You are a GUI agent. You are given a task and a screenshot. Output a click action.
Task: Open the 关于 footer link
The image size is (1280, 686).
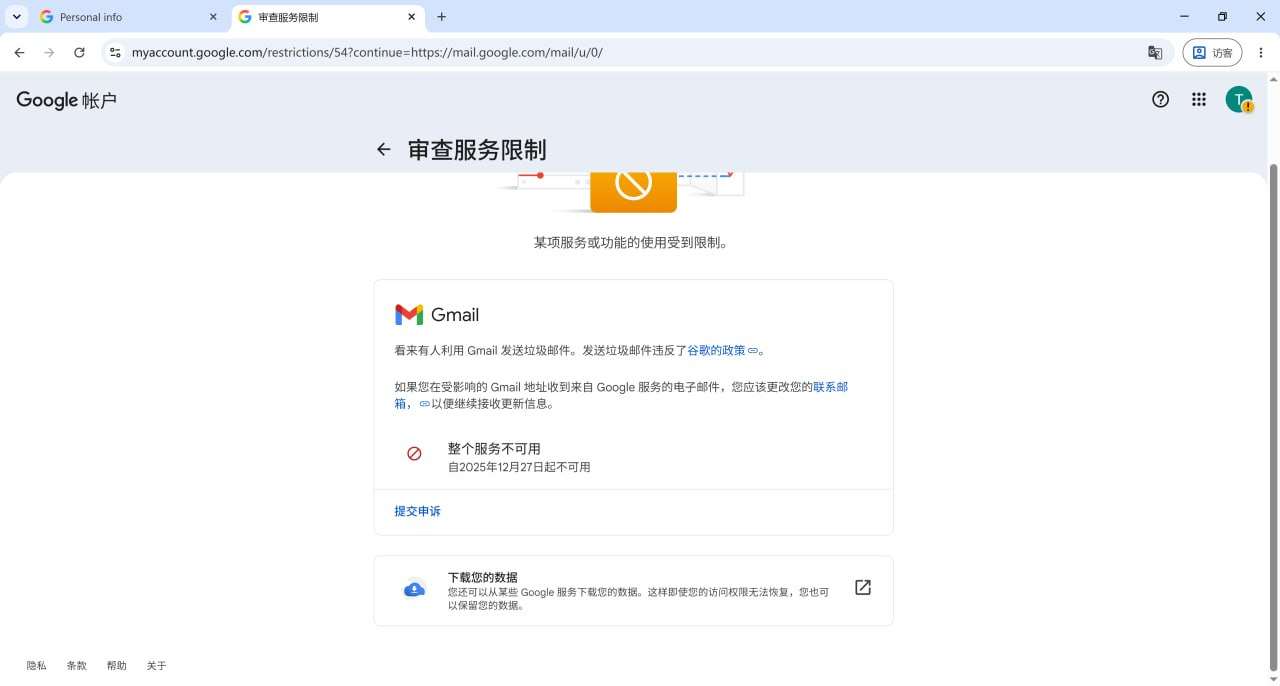click(x=156, y=666)
